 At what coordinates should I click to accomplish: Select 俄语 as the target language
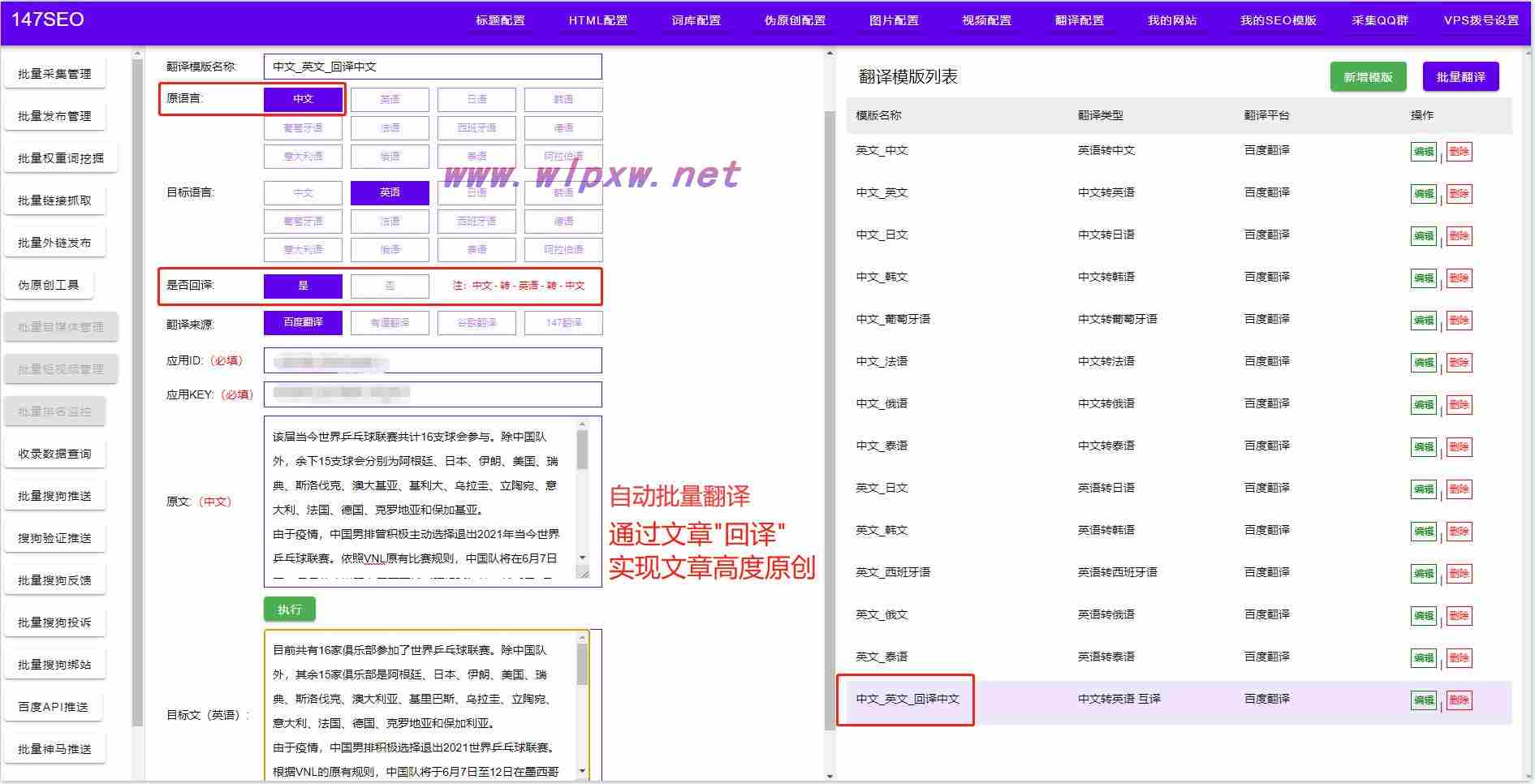390,249
